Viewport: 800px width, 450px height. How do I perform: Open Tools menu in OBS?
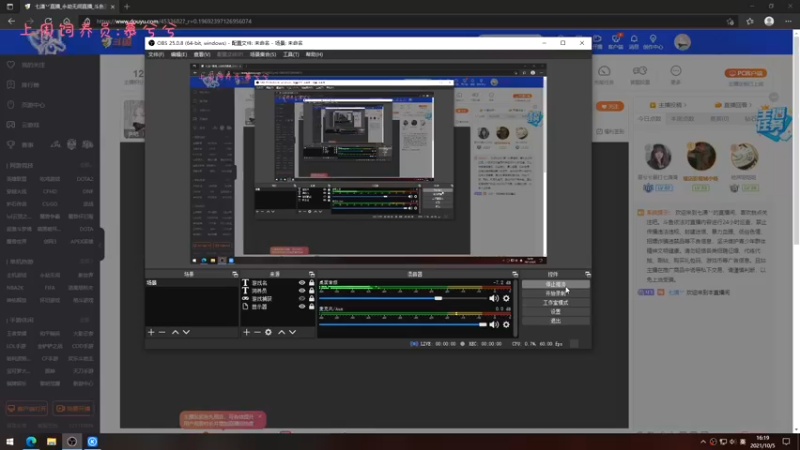291,54
